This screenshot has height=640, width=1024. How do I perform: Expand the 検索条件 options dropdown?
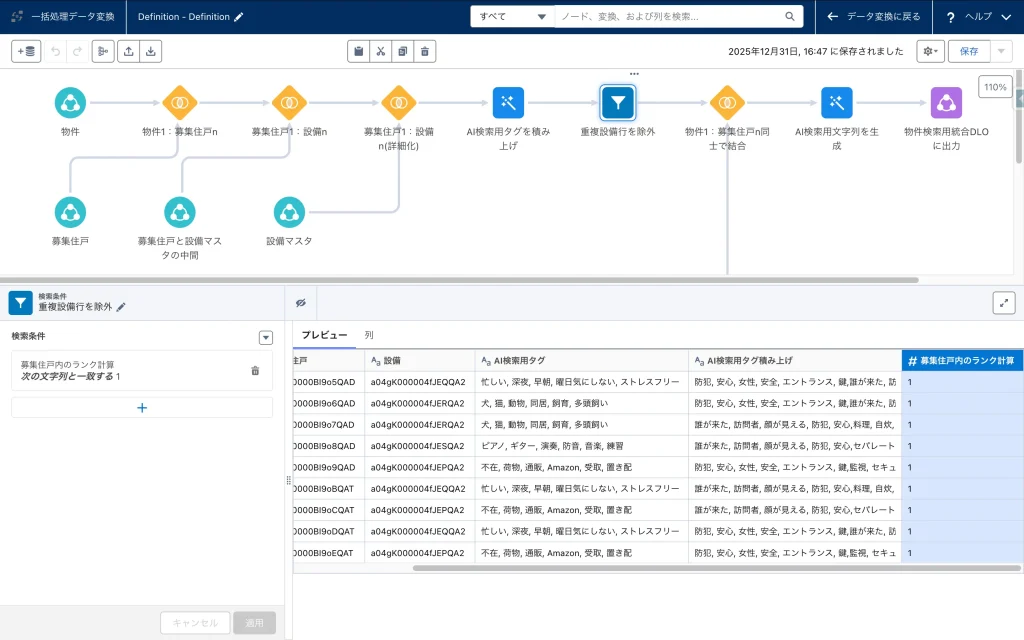coord(265,338)
